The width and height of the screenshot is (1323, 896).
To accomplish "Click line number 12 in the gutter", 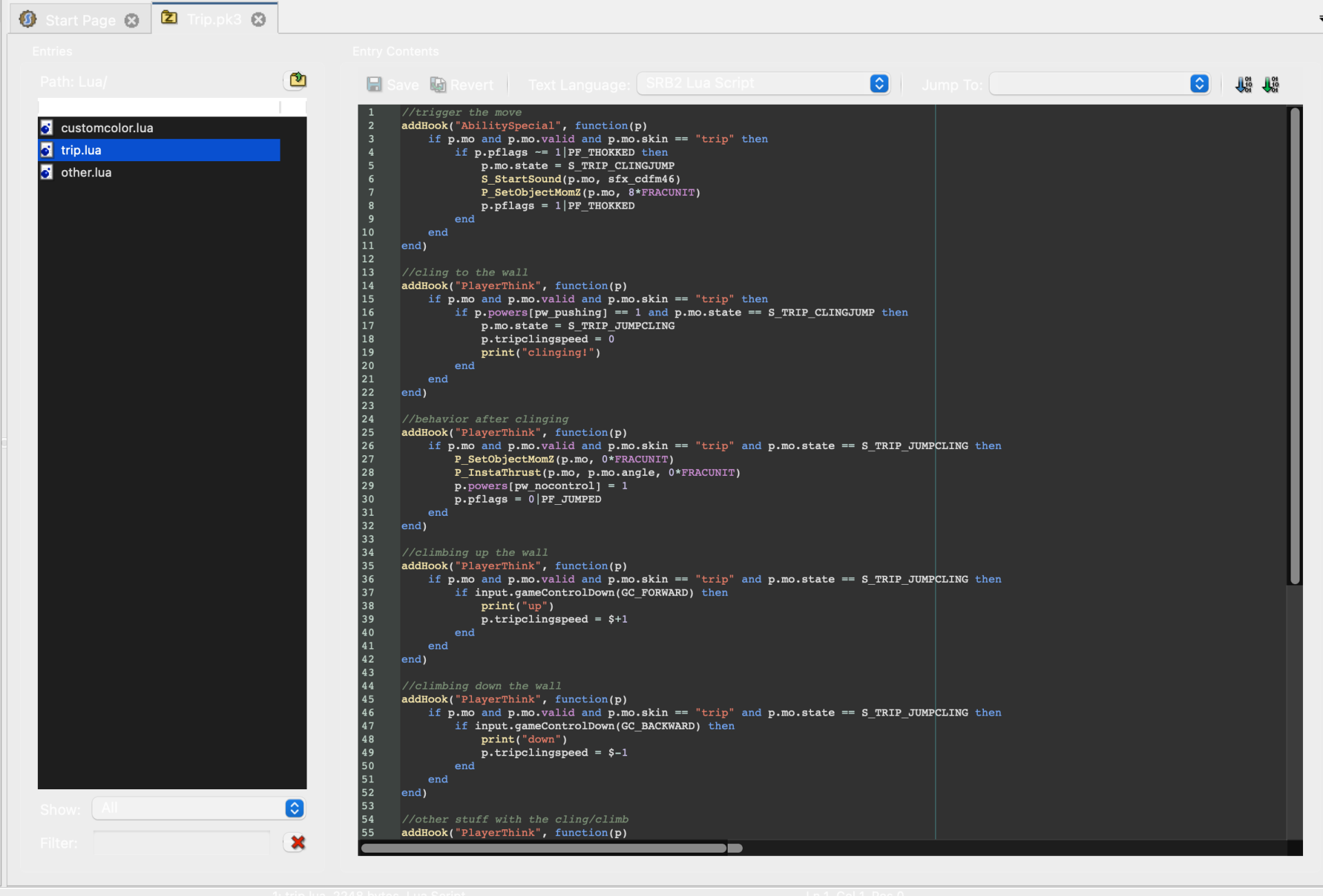I will click(368, 259).
